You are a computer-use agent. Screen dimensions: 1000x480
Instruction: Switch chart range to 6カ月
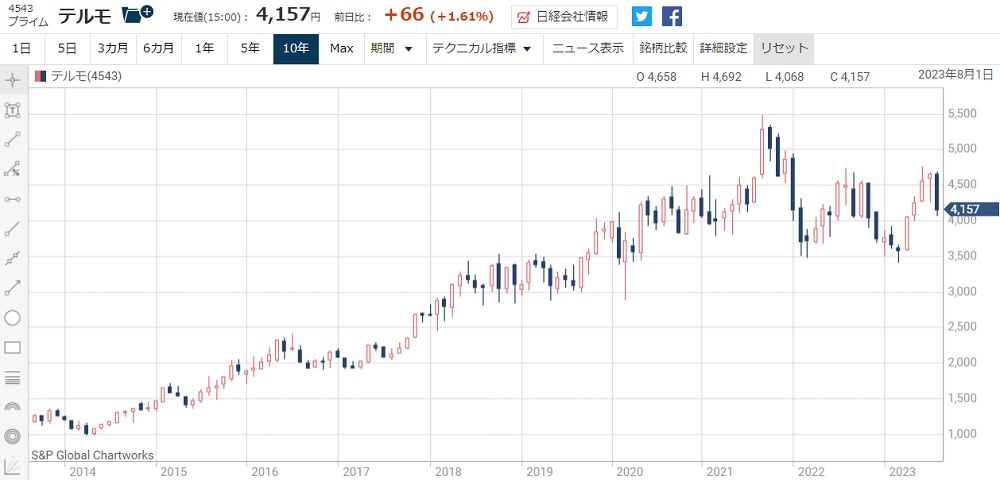click(x=159, y=49)
